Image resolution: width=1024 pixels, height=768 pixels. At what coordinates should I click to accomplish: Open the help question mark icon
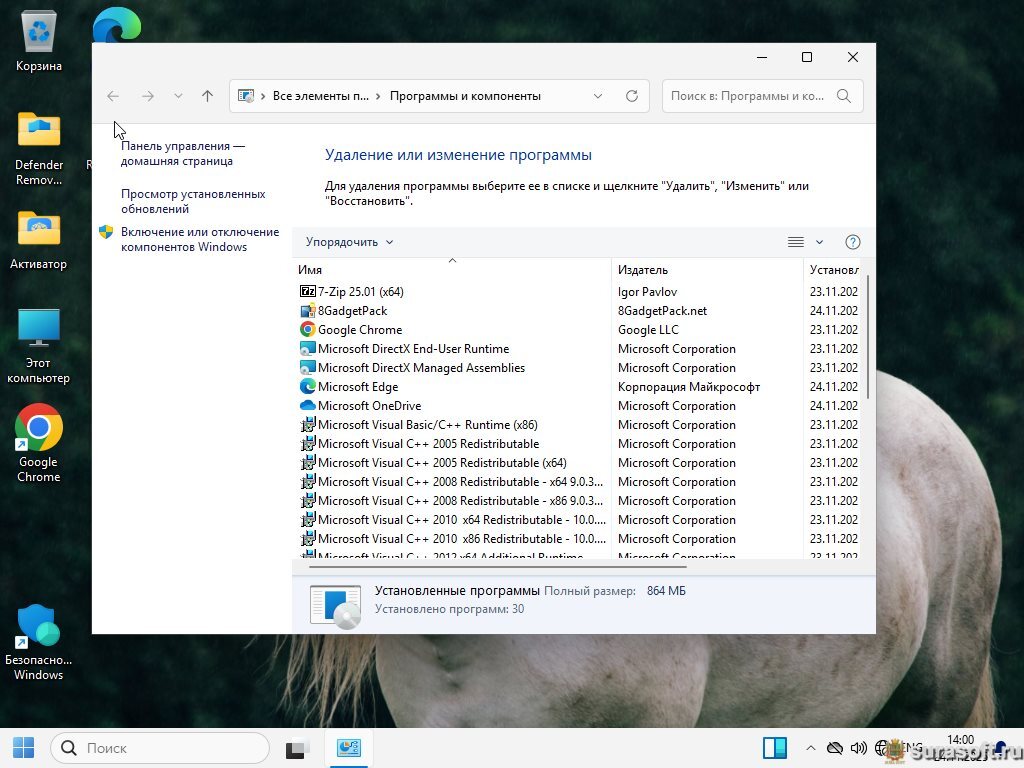tap(852, 242)
